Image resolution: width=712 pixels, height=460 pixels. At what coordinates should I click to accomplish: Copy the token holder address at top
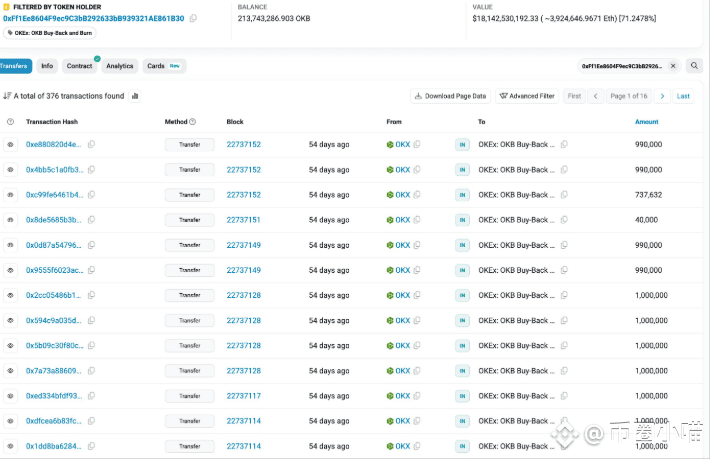tap(193, 19)
